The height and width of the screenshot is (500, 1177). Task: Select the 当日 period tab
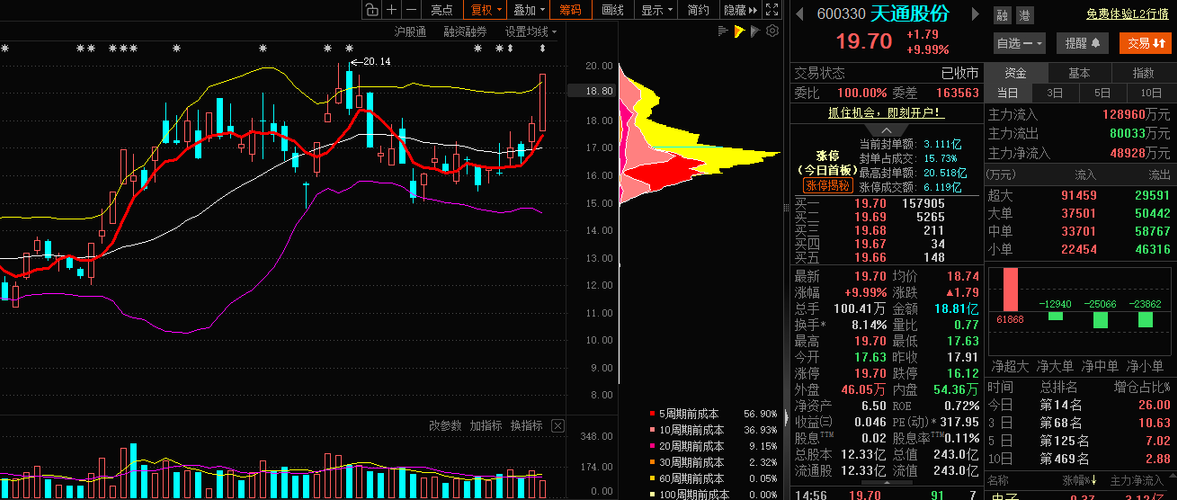click(1007, 93)
